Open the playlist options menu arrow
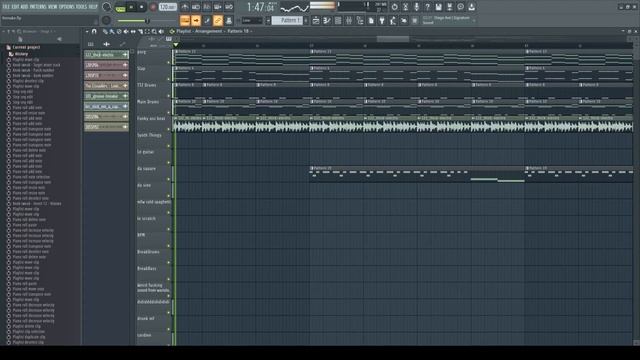 pos(87,31)
